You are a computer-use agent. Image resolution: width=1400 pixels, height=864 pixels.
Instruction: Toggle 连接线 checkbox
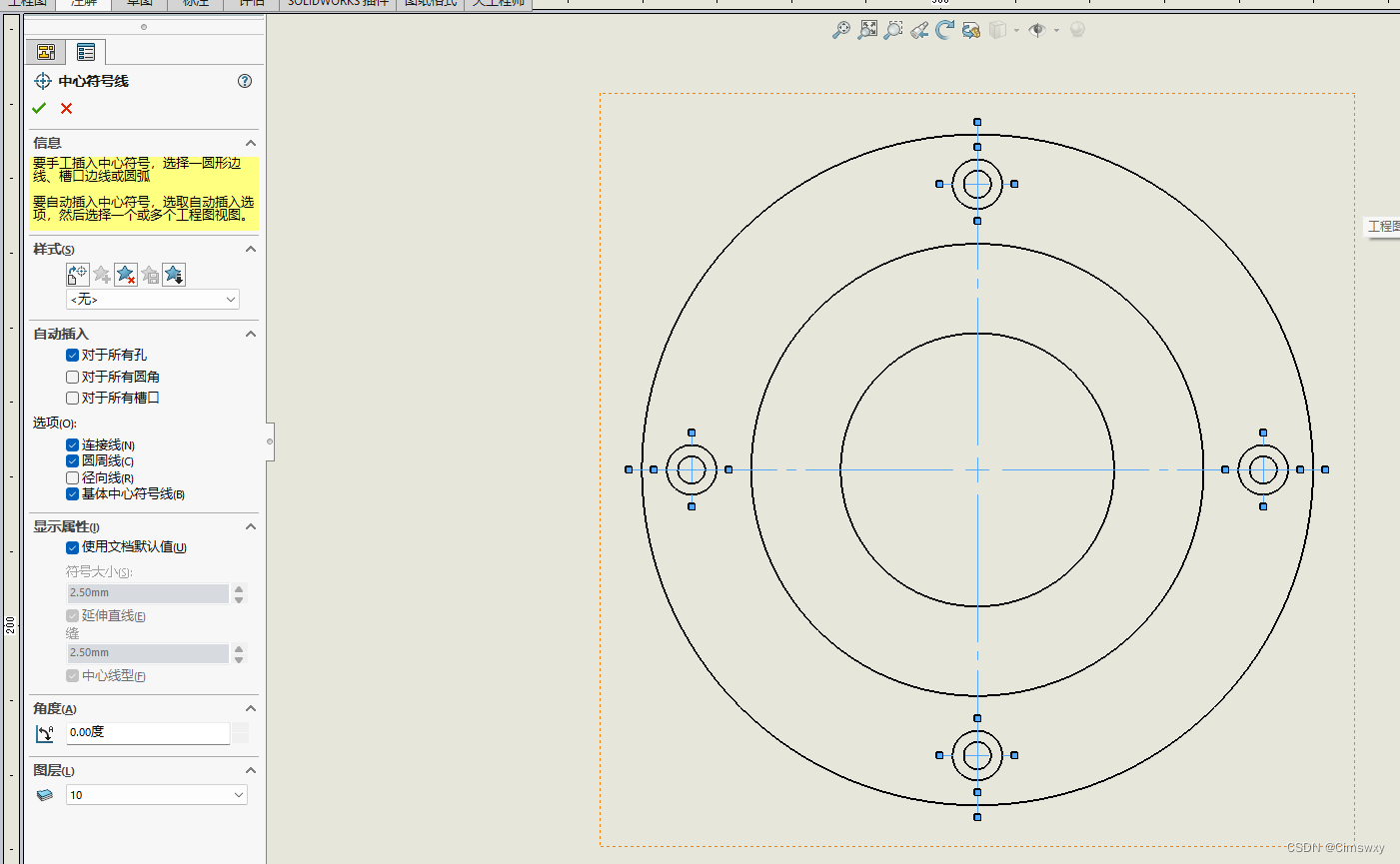tap(72, 444)
